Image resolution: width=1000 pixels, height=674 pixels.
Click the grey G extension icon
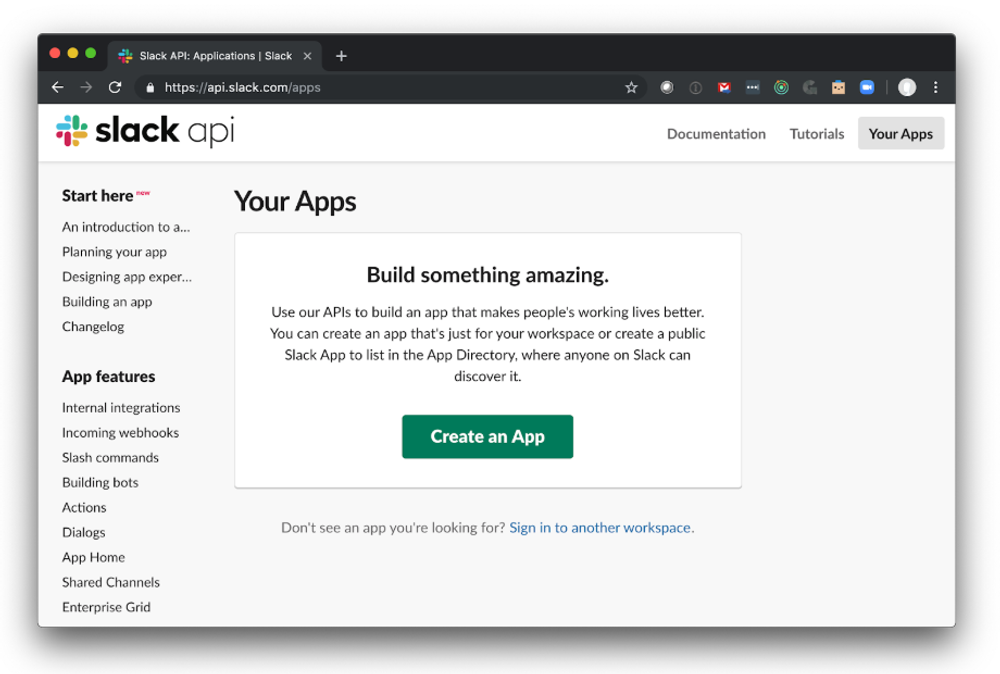tap(810, 87)
